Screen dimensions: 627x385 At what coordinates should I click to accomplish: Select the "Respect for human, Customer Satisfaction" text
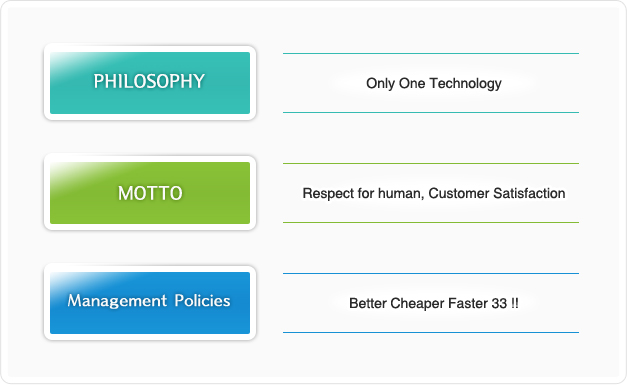point(434,193)
